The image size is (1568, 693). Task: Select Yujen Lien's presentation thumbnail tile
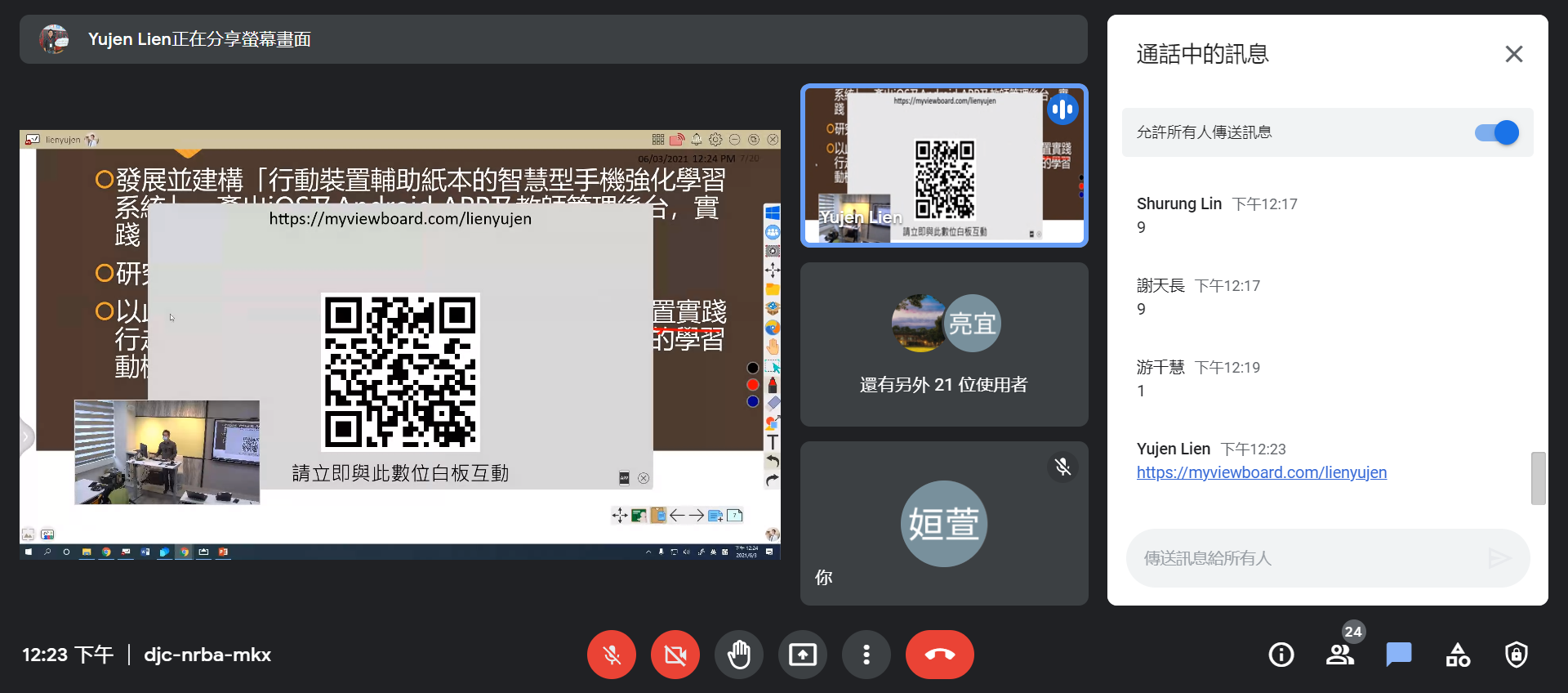tap(944, 165)
